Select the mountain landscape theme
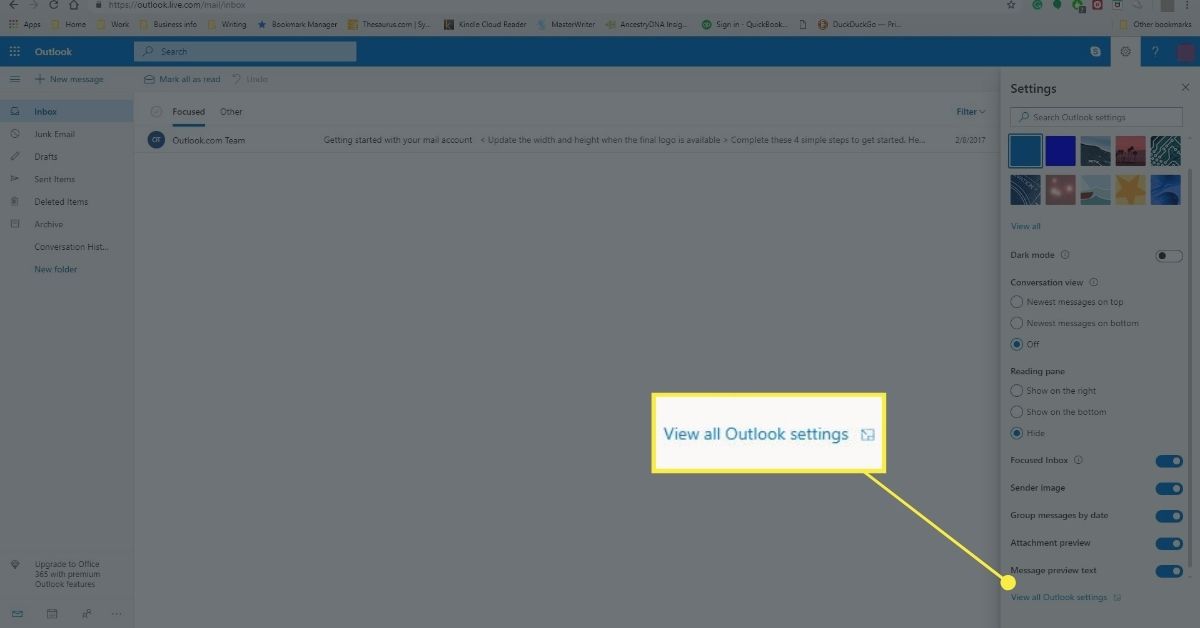Screen dimensions: 1200x628 click(x=1096, y=151)
